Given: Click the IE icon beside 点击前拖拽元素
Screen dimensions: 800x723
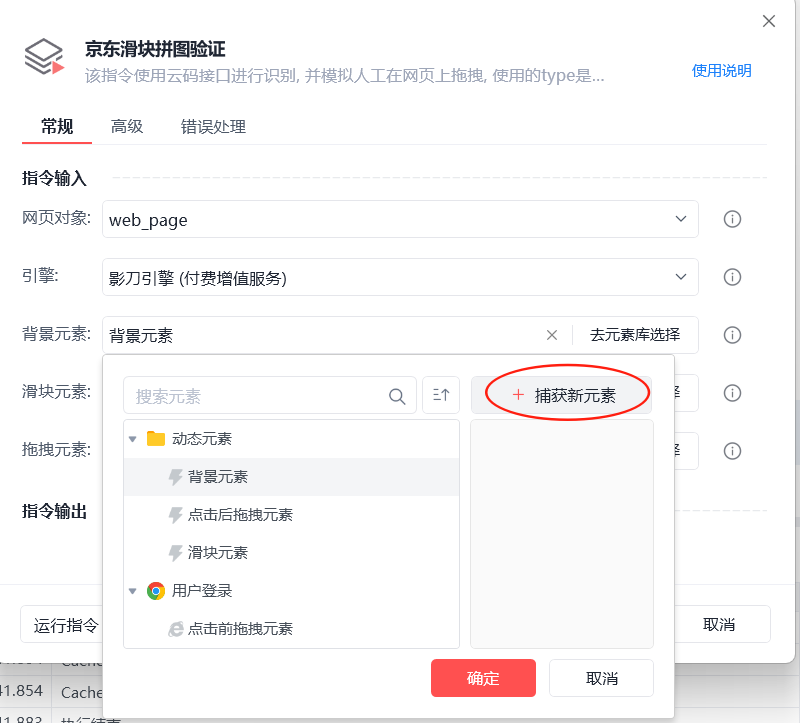Looking at the screenshot, I should click(176, 629).
